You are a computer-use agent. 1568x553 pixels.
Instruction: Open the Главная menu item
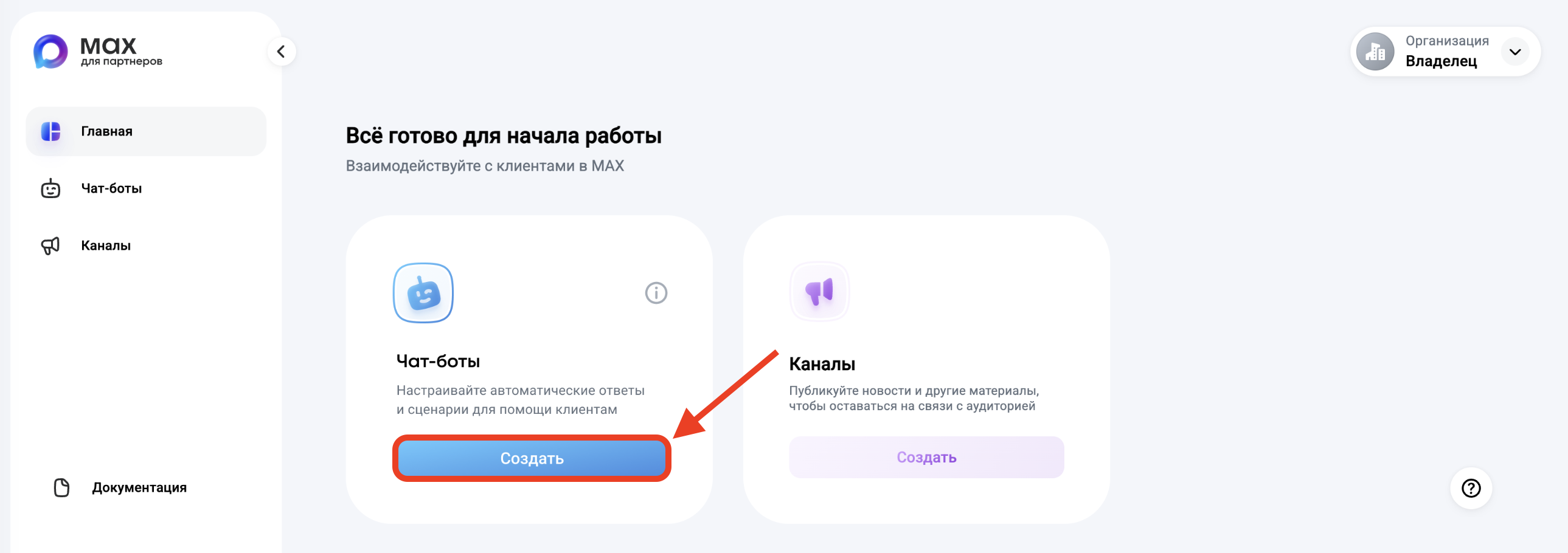tap(106, 131)
